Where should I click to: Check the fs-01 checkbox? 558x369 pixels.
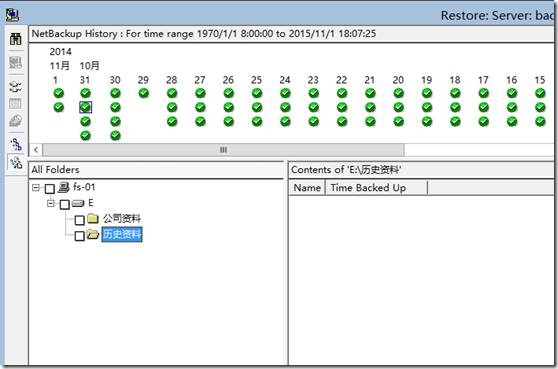click(x=50, y=189)
